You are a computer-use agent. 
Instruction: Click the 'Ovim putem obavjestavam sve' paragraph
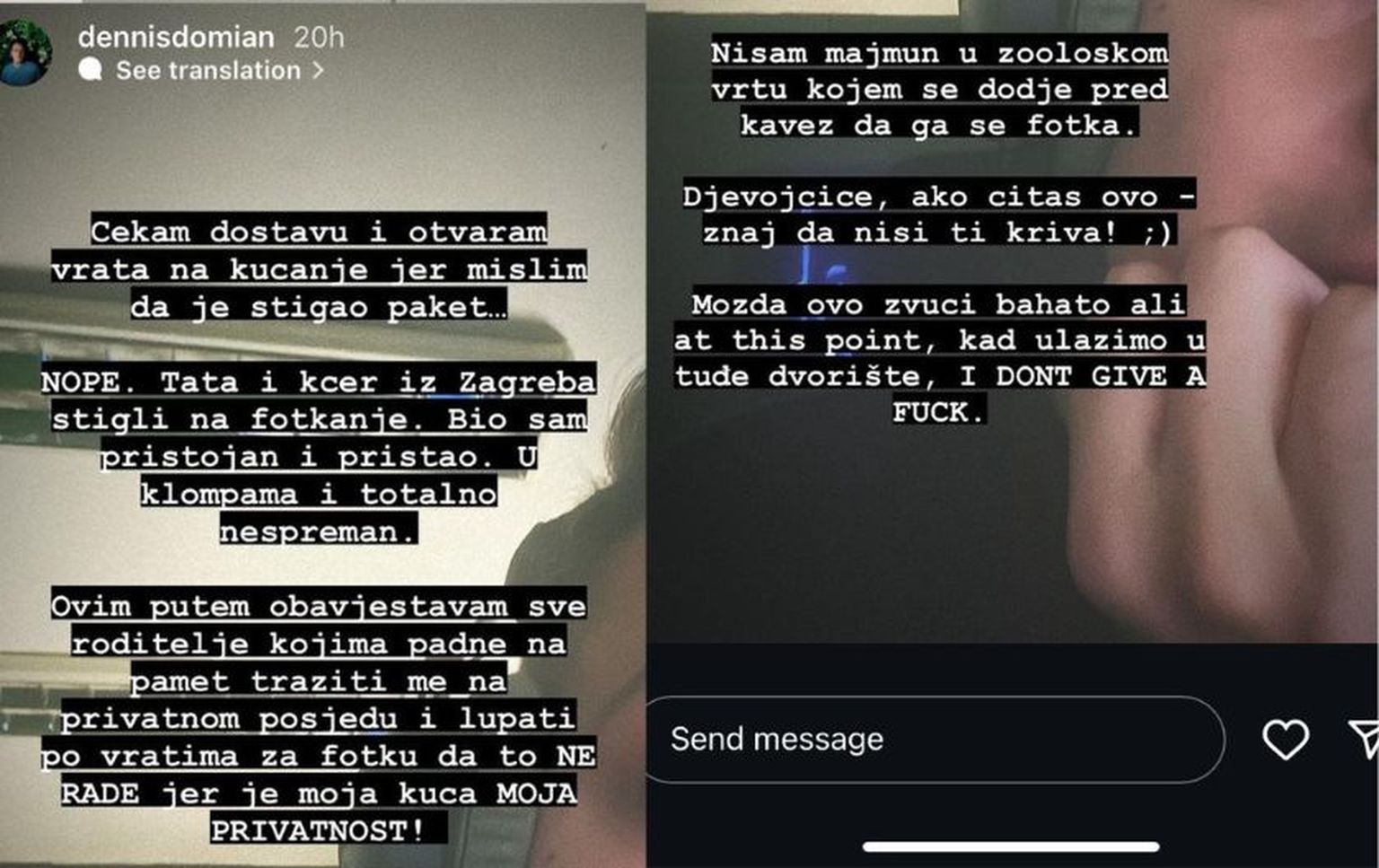tap(319, 718)
